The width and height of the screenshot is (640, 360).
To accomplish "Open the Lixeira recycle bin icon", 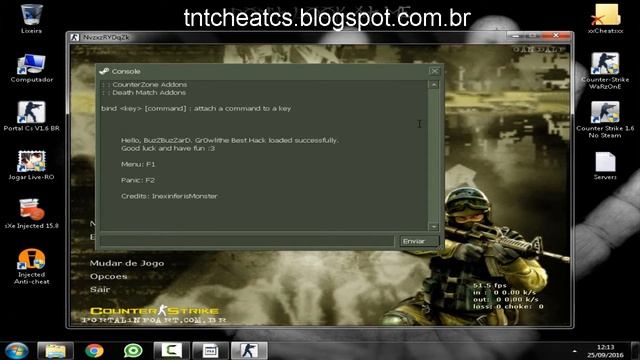I will coord(31,19).
